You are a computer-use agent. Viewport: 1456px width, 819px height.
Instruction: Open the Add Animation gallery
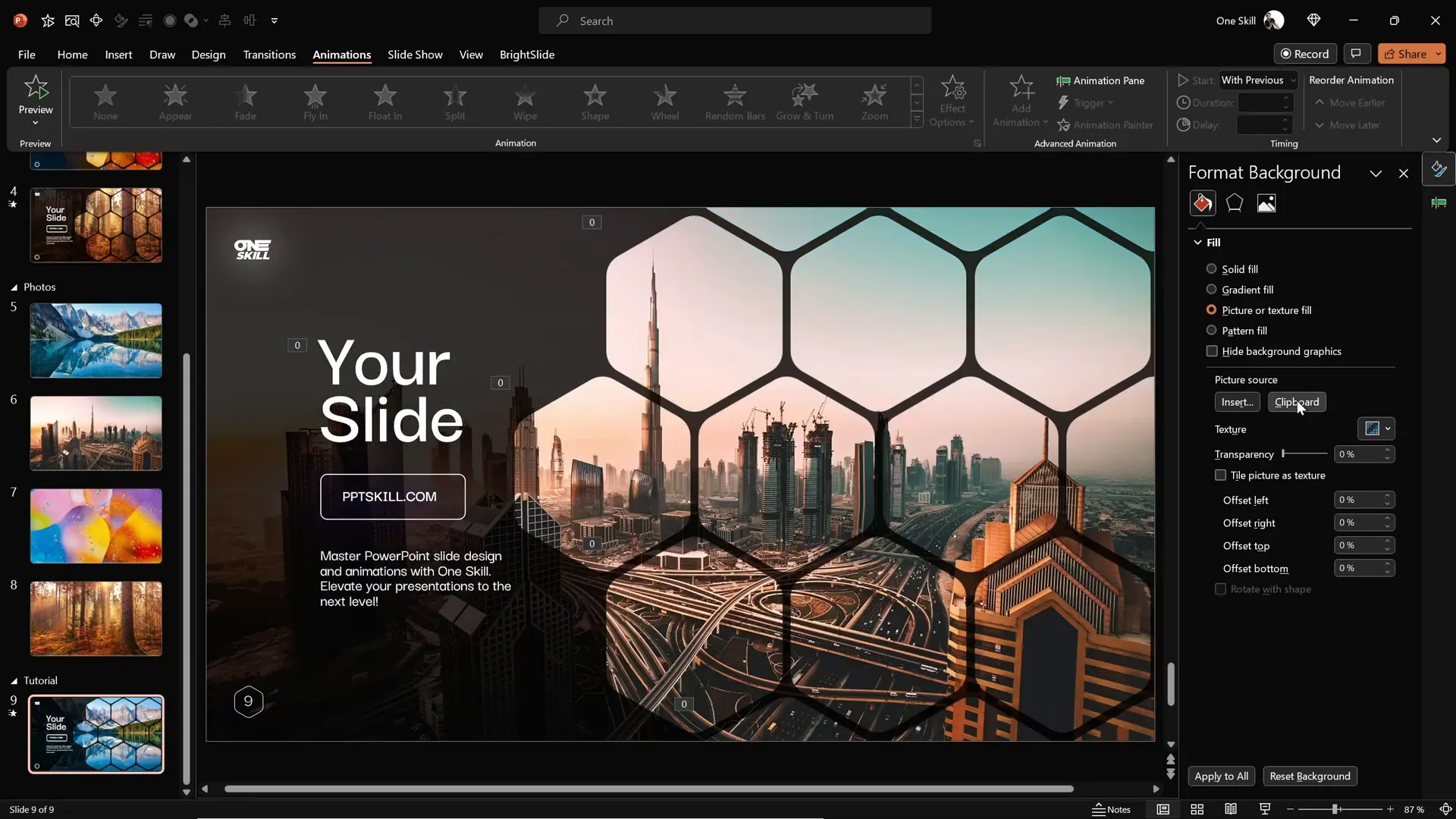1019,102
